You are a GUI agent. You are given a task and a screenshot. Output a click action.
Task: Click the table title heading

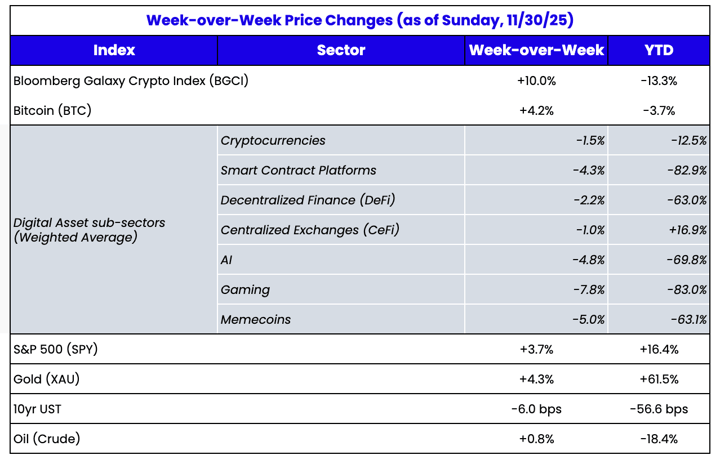coord(360,19)
